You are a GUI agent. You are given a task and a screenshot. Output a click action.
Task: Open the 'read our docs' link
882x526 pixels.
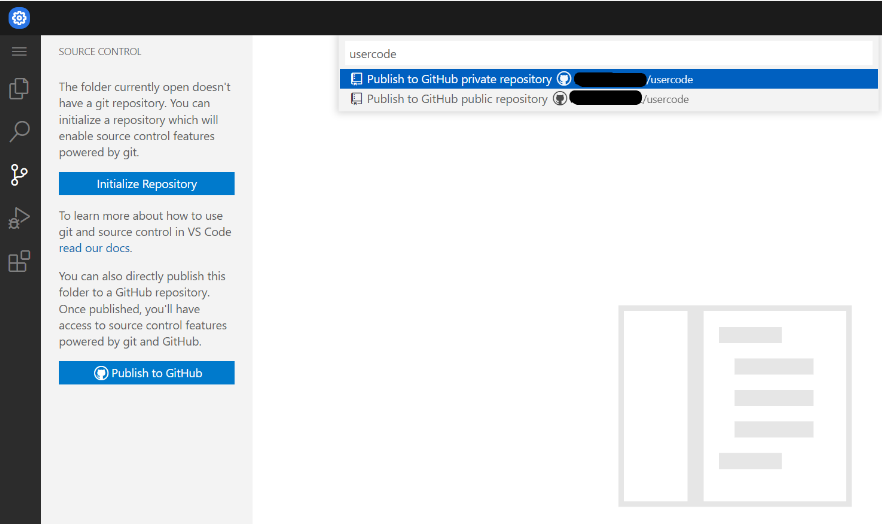pos(95,248)
